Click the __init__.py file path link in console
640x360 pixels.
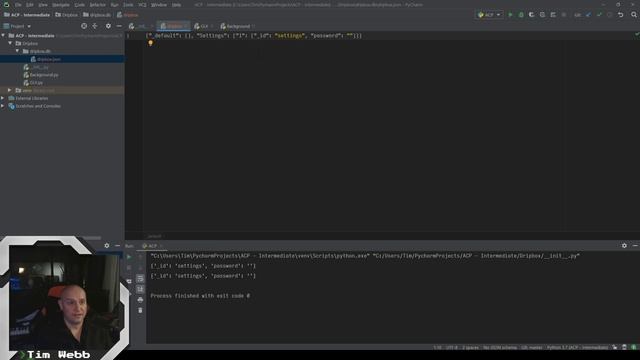(x=476, y=256)
